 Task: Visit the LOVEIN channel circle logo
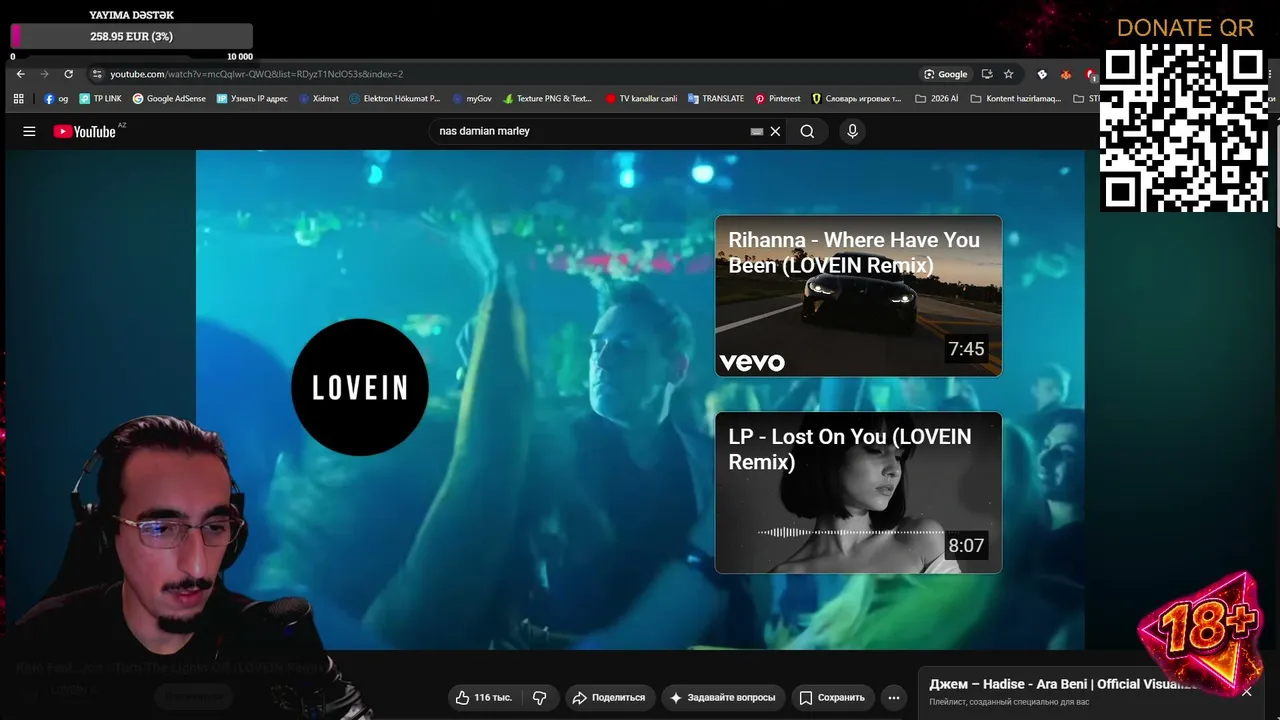click(x=360, y=387)
